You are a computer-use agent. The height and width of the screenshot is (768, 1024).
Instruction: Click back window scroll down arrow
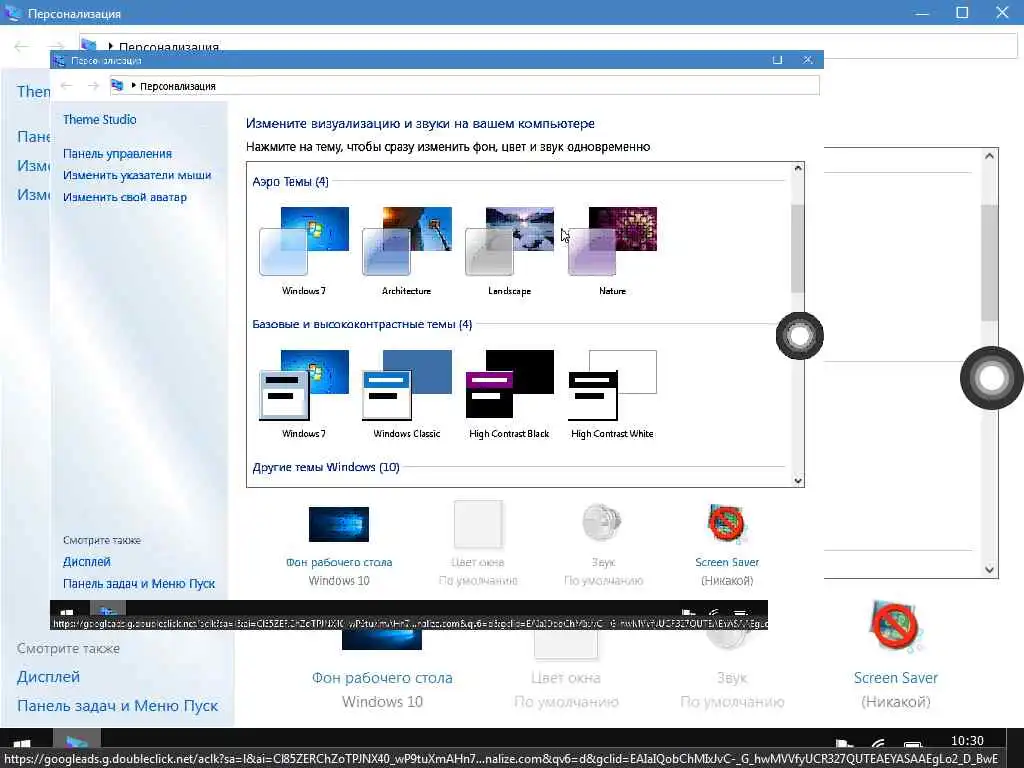click(x=989, y=569)
